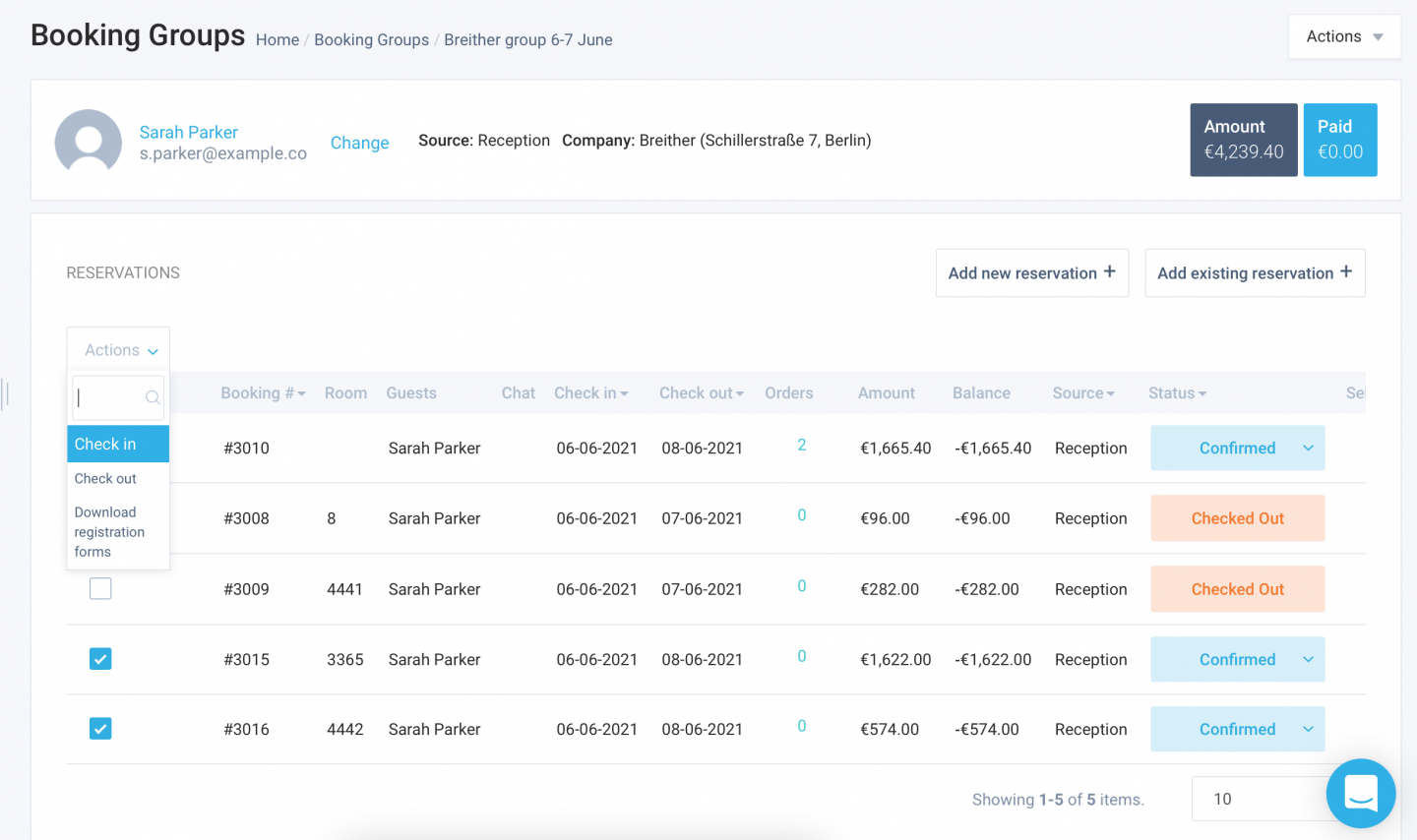
Task: Open orders count 0 for booking #3015
Action: (802, 656)
